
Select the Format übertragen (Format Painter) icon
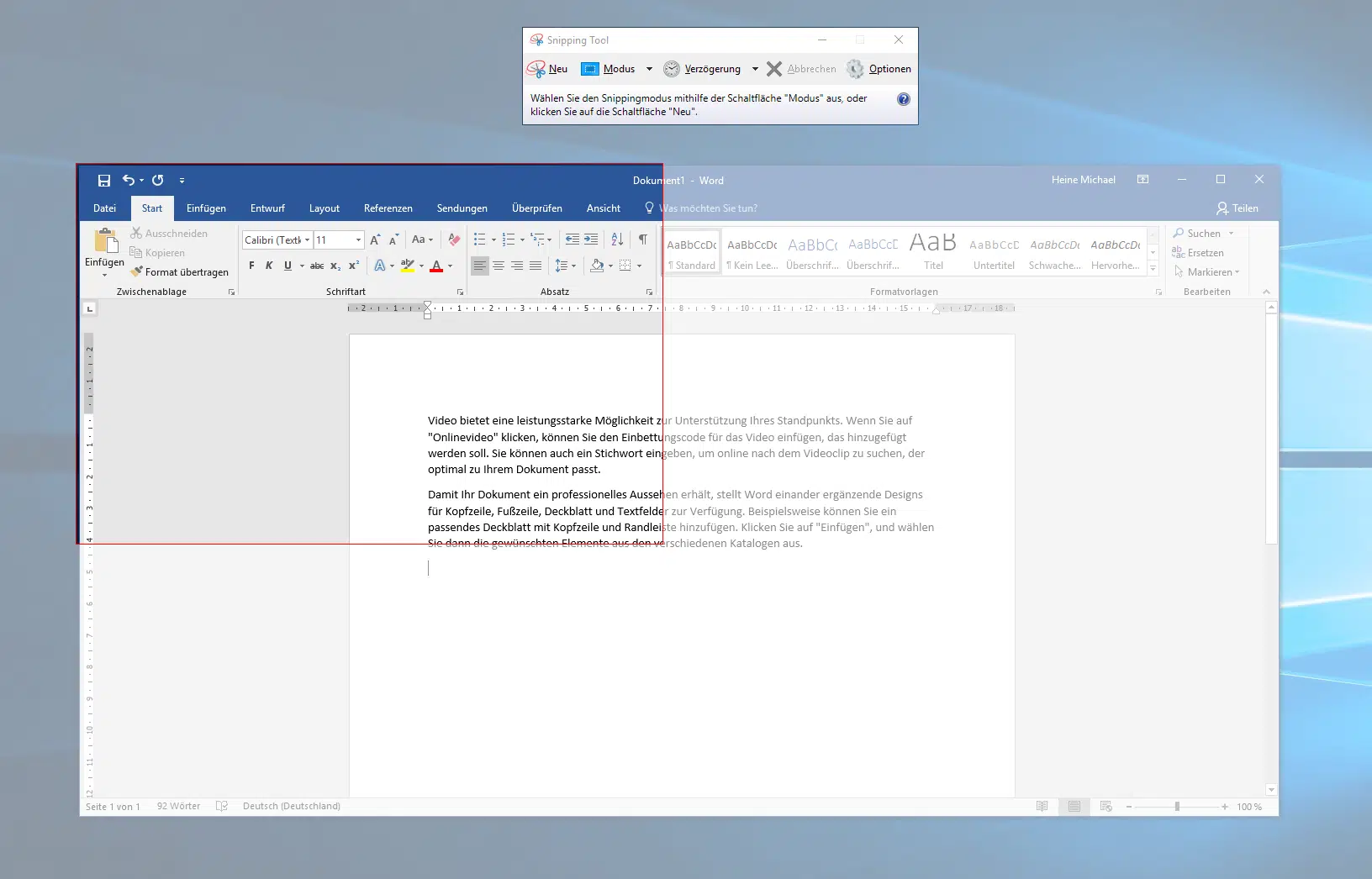tap(139, 271)
